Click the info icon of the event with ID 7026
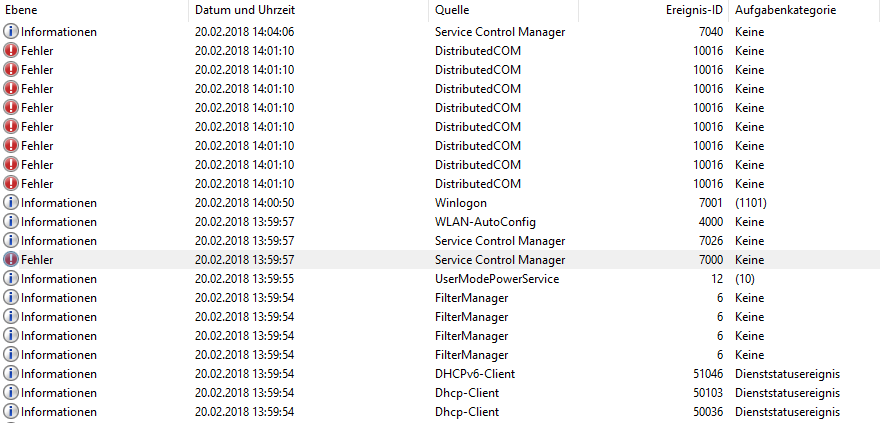This screenshot has width=880, height=423. pyautogui.click(x=11, y=241)
